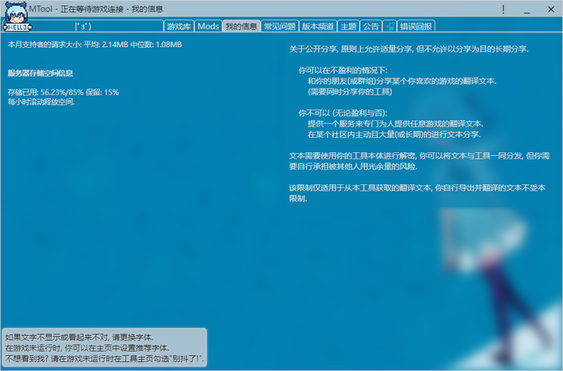Image resolution: width=563 pixels, height=371 pixels.
Task: Go to the 版本频道 tab
Action: coord(317,26)
